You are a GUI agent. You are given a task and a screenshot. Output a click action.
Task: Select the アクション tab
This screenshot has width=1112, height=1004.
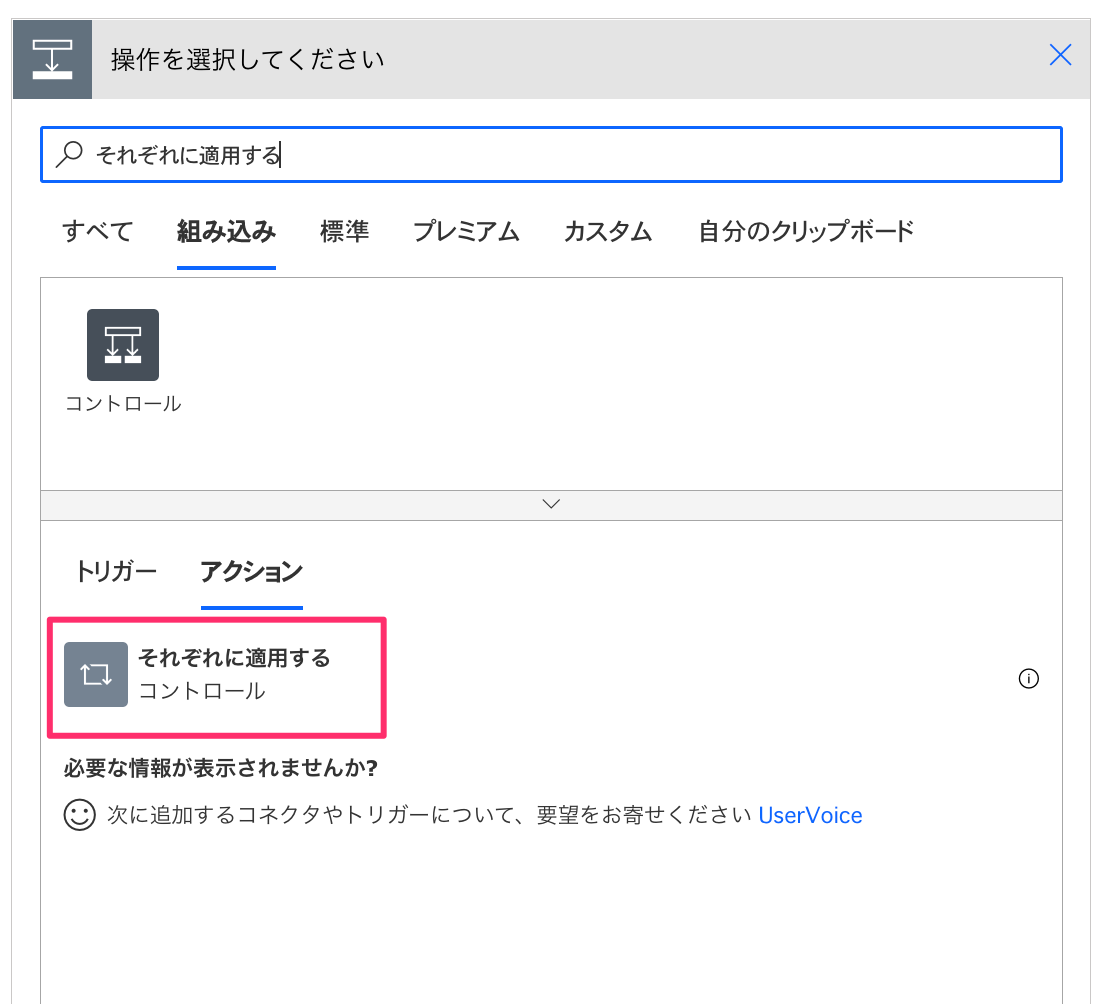tap(252, 571)
